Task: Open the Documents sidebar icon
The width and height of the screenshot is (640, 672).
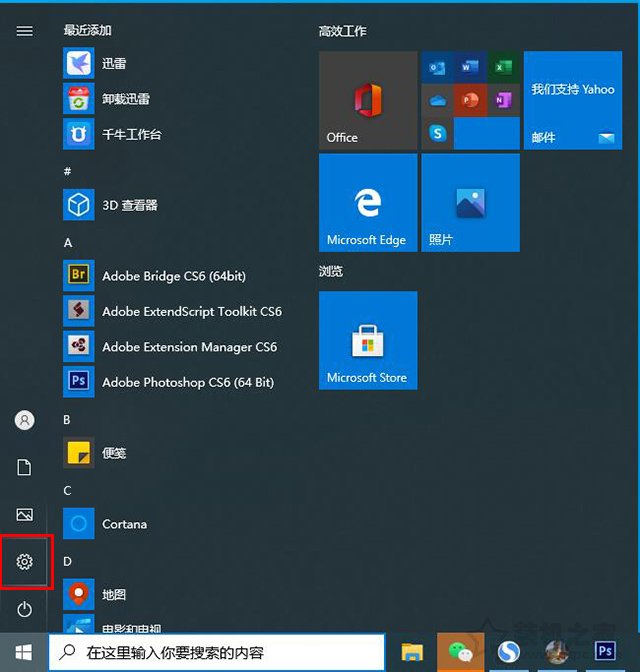Action: click(x=25, y=467)
